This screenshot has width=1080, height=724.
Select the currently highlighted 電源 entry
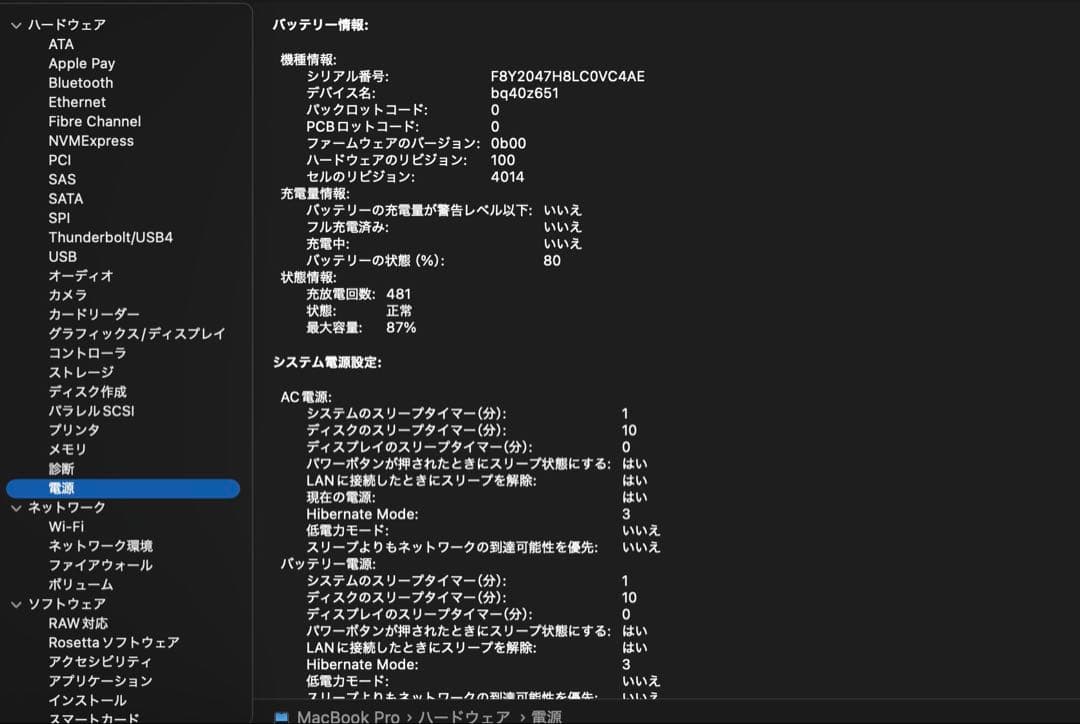60,488
